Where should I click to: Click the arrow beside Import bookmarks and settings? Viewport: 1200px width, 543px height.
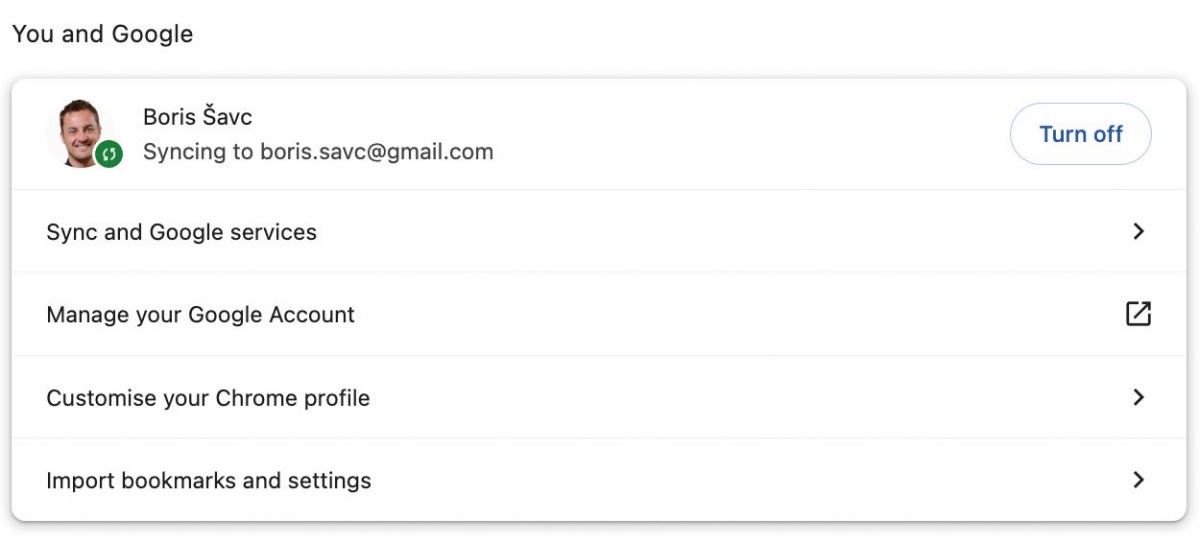pos(1138,480)
